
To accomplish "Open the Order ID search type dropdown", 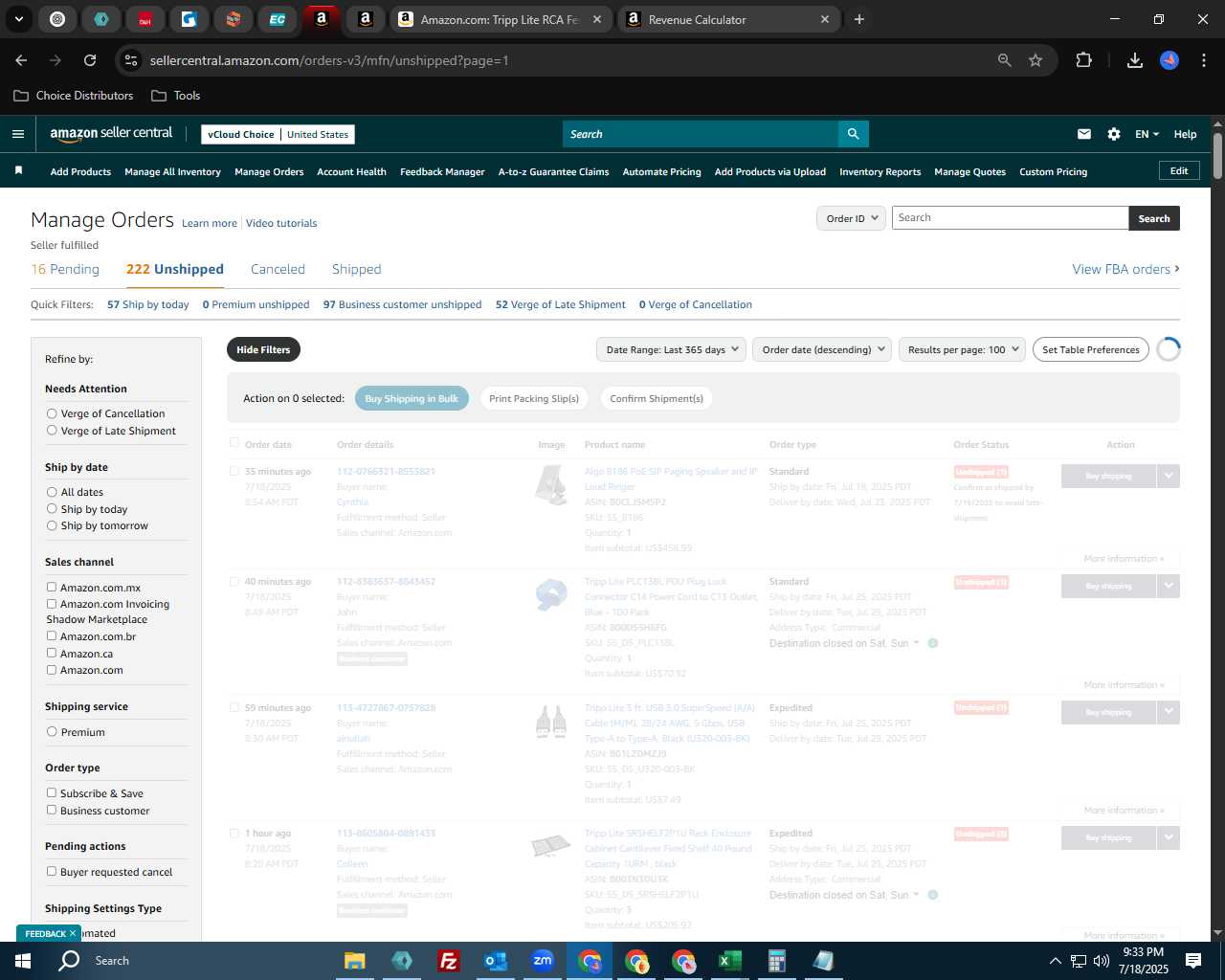I will click(850, 218).
